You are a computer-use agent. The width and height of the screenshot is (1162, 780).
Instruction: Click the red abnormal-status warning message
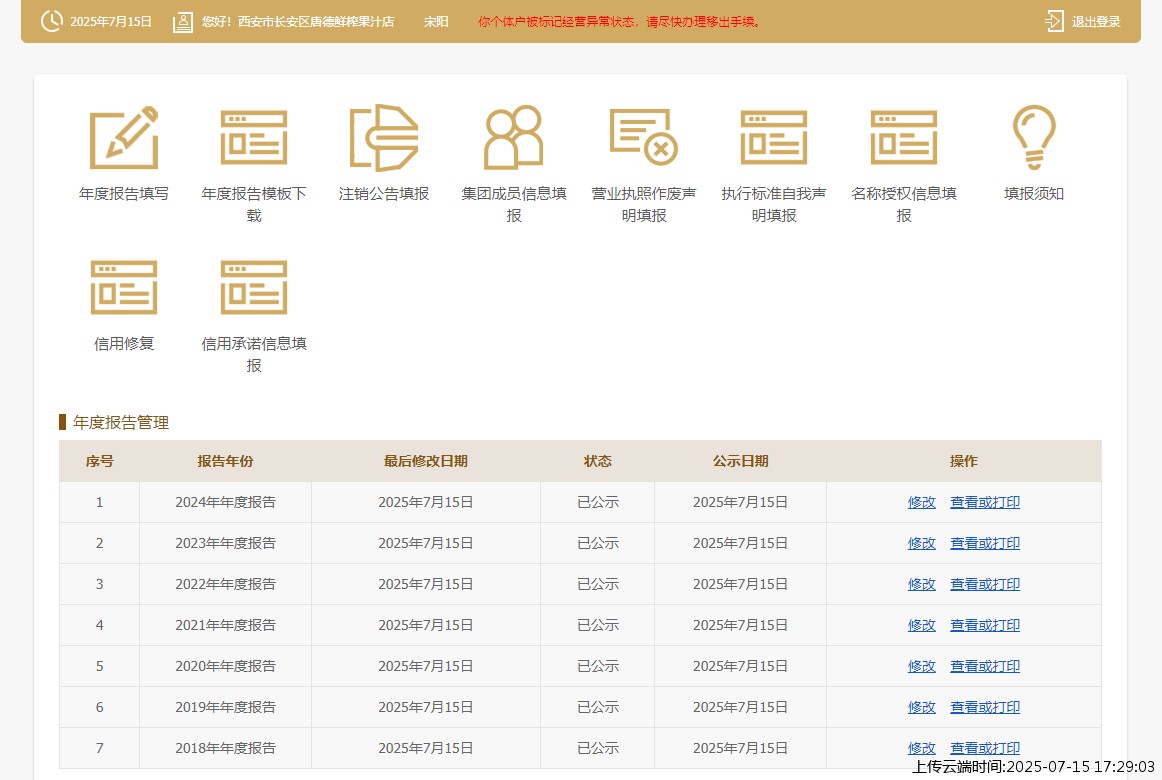620,21
